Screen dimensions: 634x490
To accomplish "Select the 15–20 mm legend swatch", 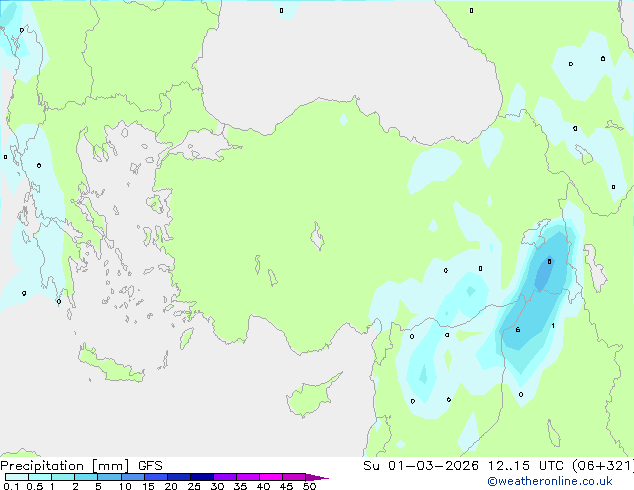I will coord(155,477).
